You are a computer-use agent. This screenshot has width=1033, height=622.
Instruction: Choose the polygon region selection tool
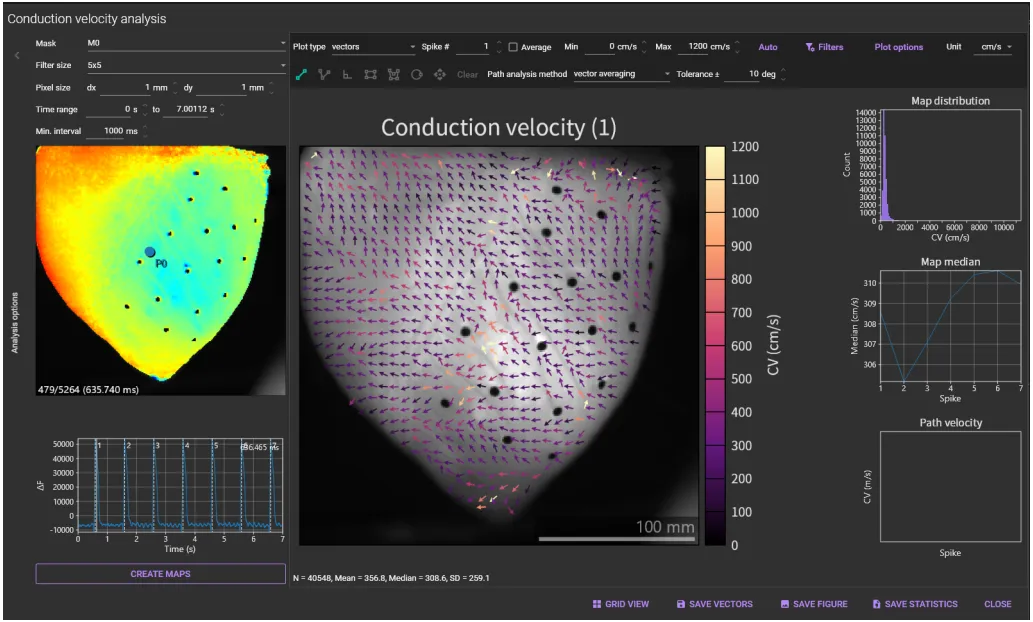tap(394, 74)
